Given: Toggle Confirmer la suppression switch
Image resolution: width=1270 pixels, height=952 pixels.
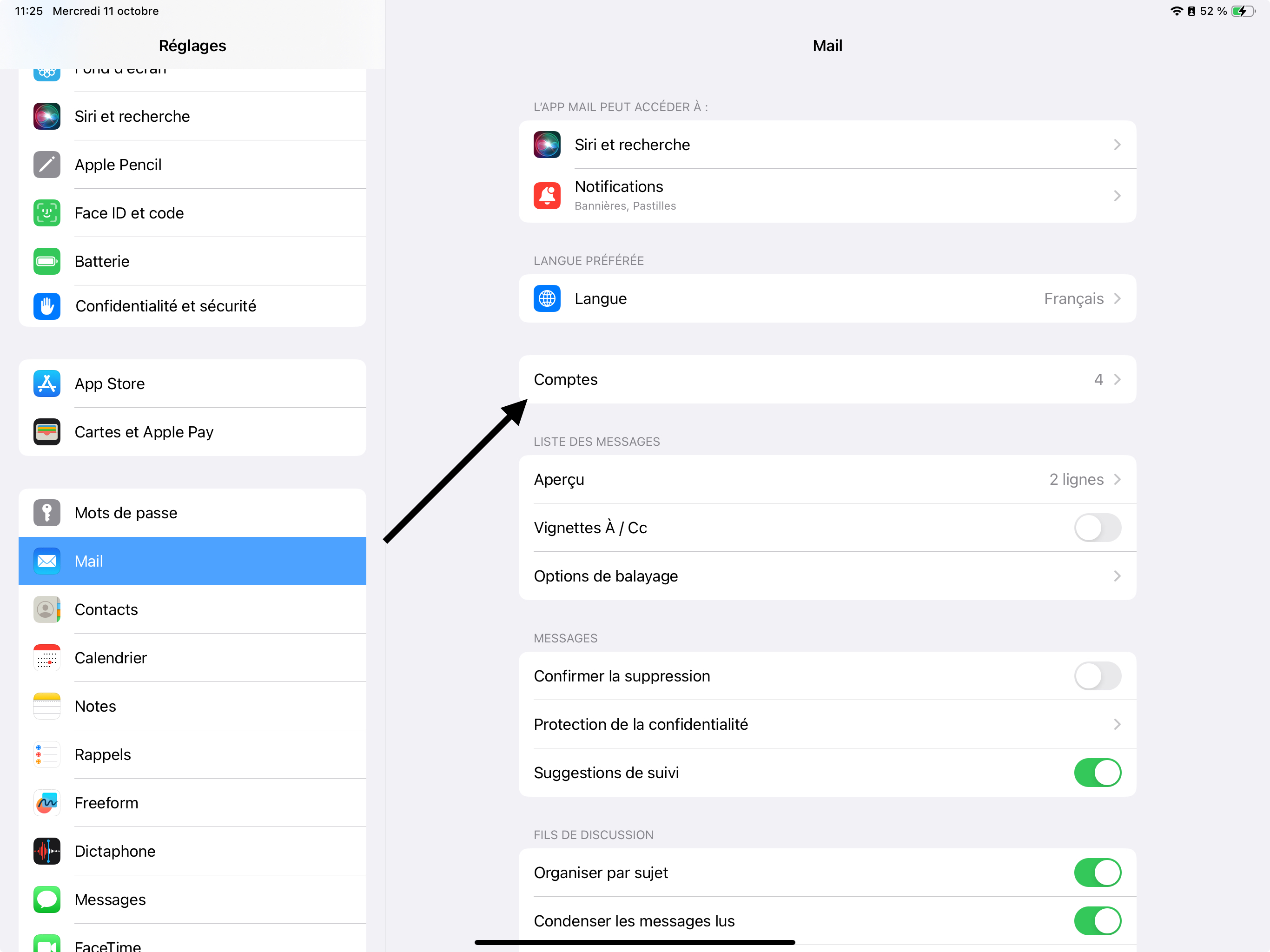Looking at the screenshot, I should coord(1098,676).
